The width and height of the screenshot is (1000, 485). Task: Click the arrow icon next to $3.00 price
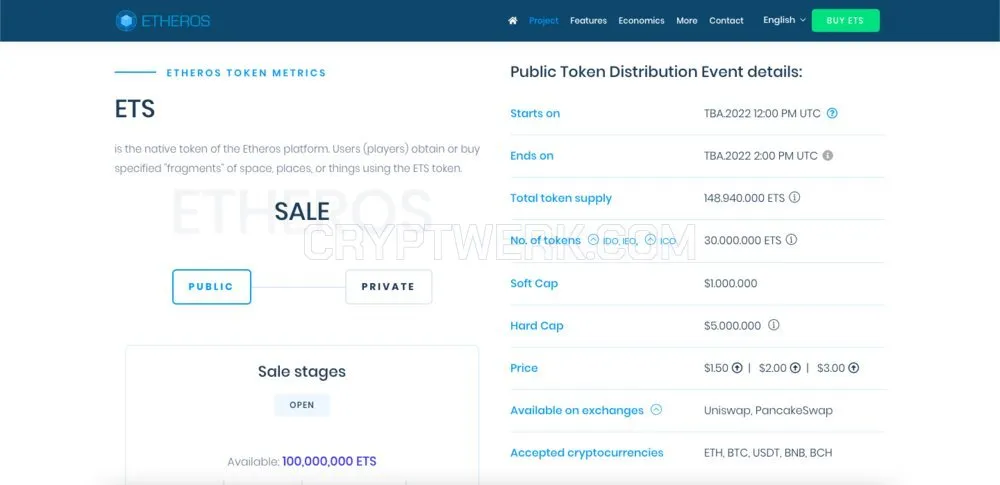(853, 368)
